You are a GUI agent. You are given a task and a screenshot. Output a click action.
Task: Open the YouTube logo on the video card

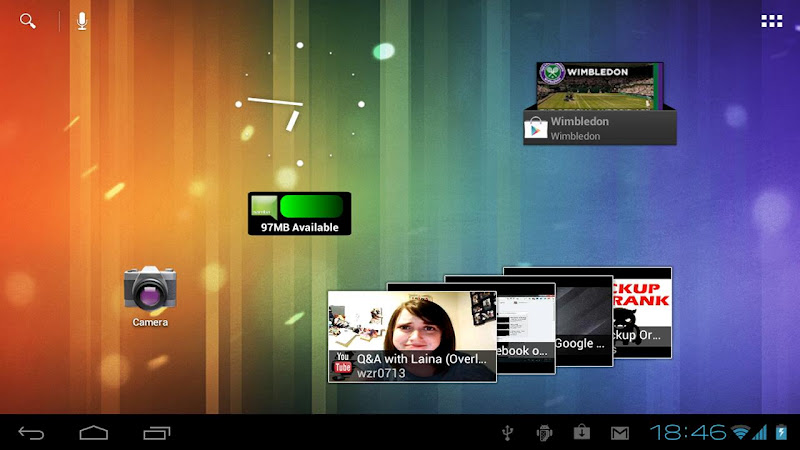point(342,364)
